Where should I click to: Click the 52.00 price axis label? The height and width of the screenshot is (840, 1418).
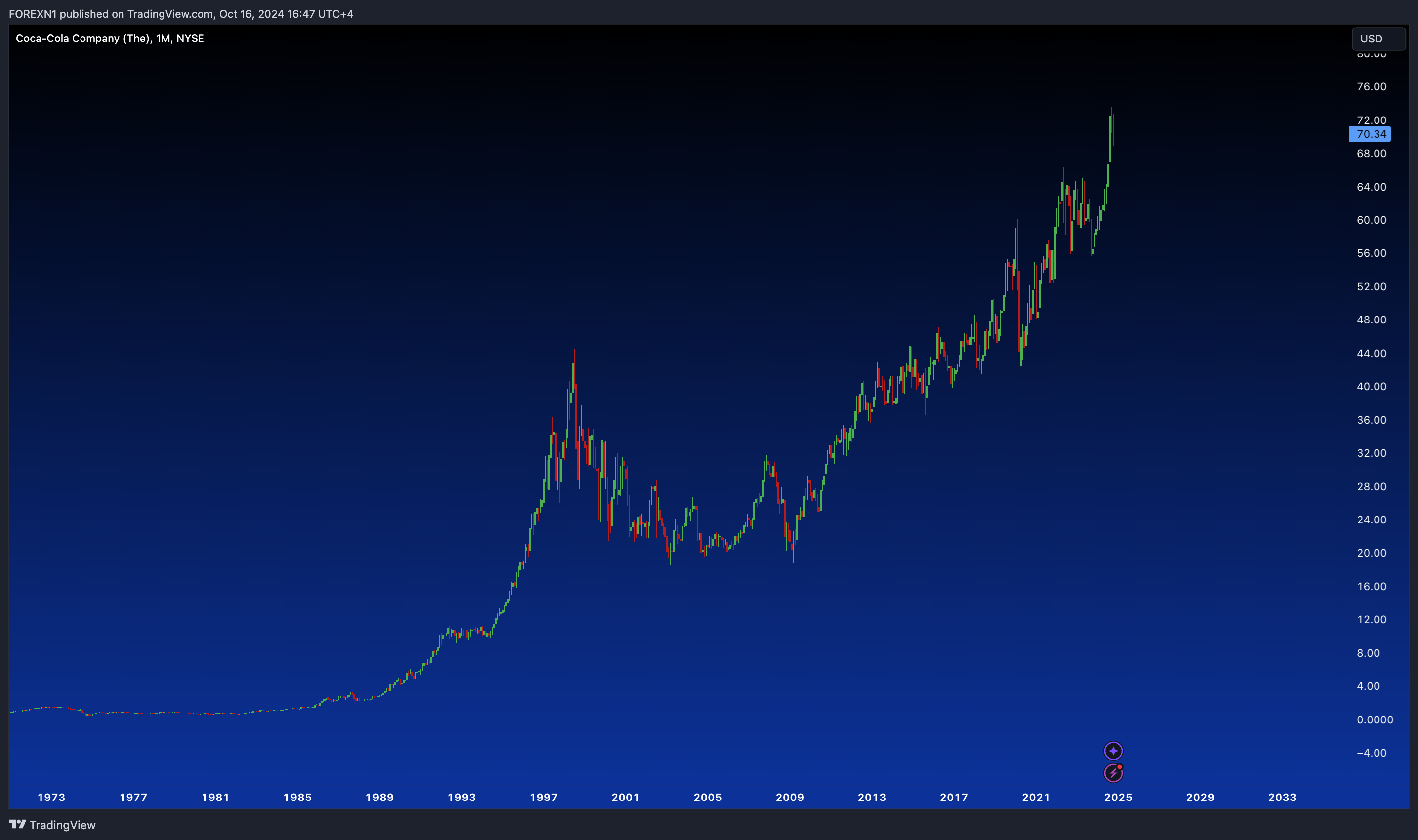click(x=1371, y=286)
